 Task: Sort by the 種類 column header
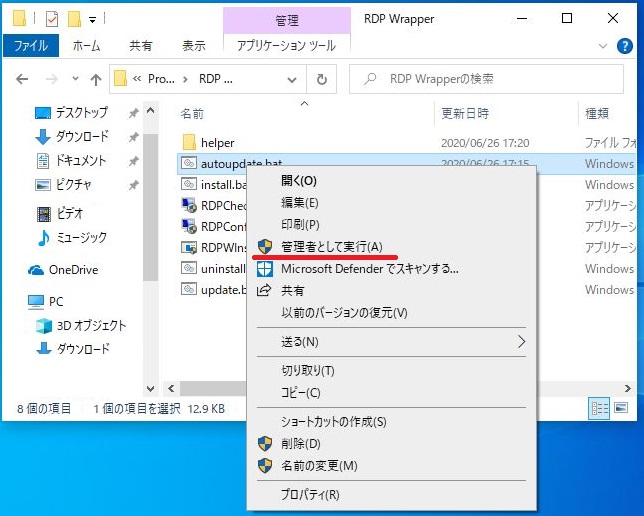(x=597, y=113)
